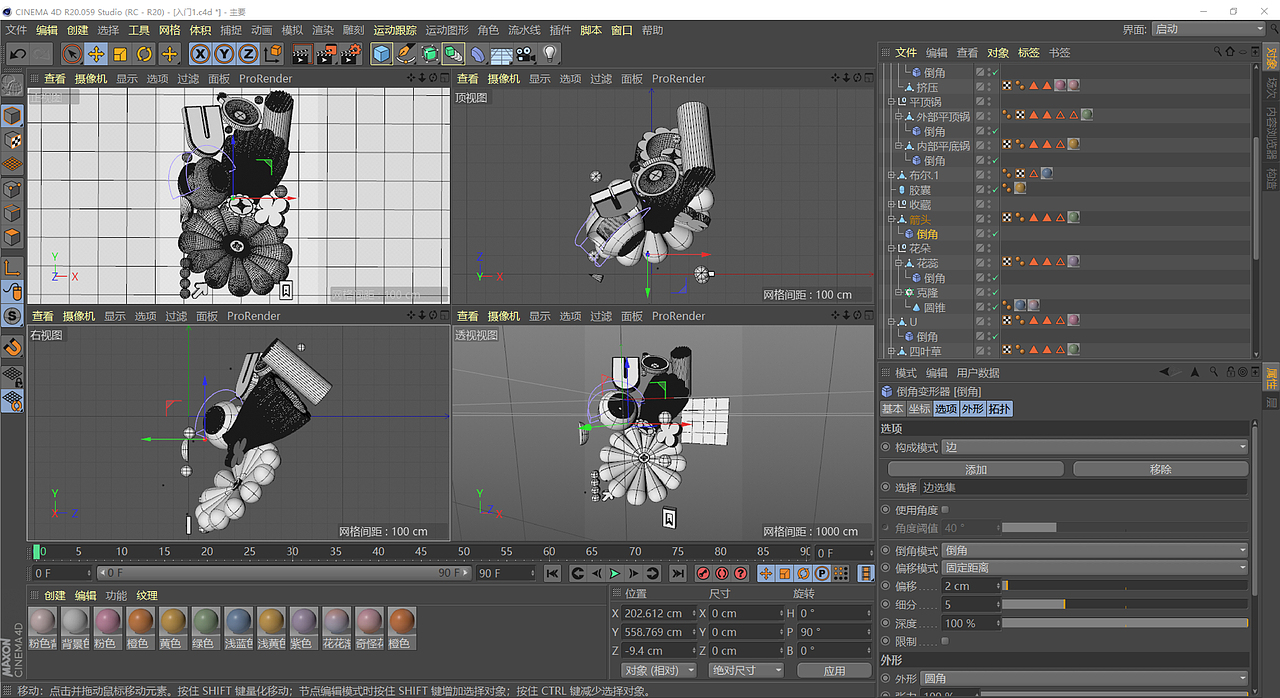Disable the checkmark on 箭头's 倒角 deformer
The height and width of the screenshot is (698, 1280).
995,234
